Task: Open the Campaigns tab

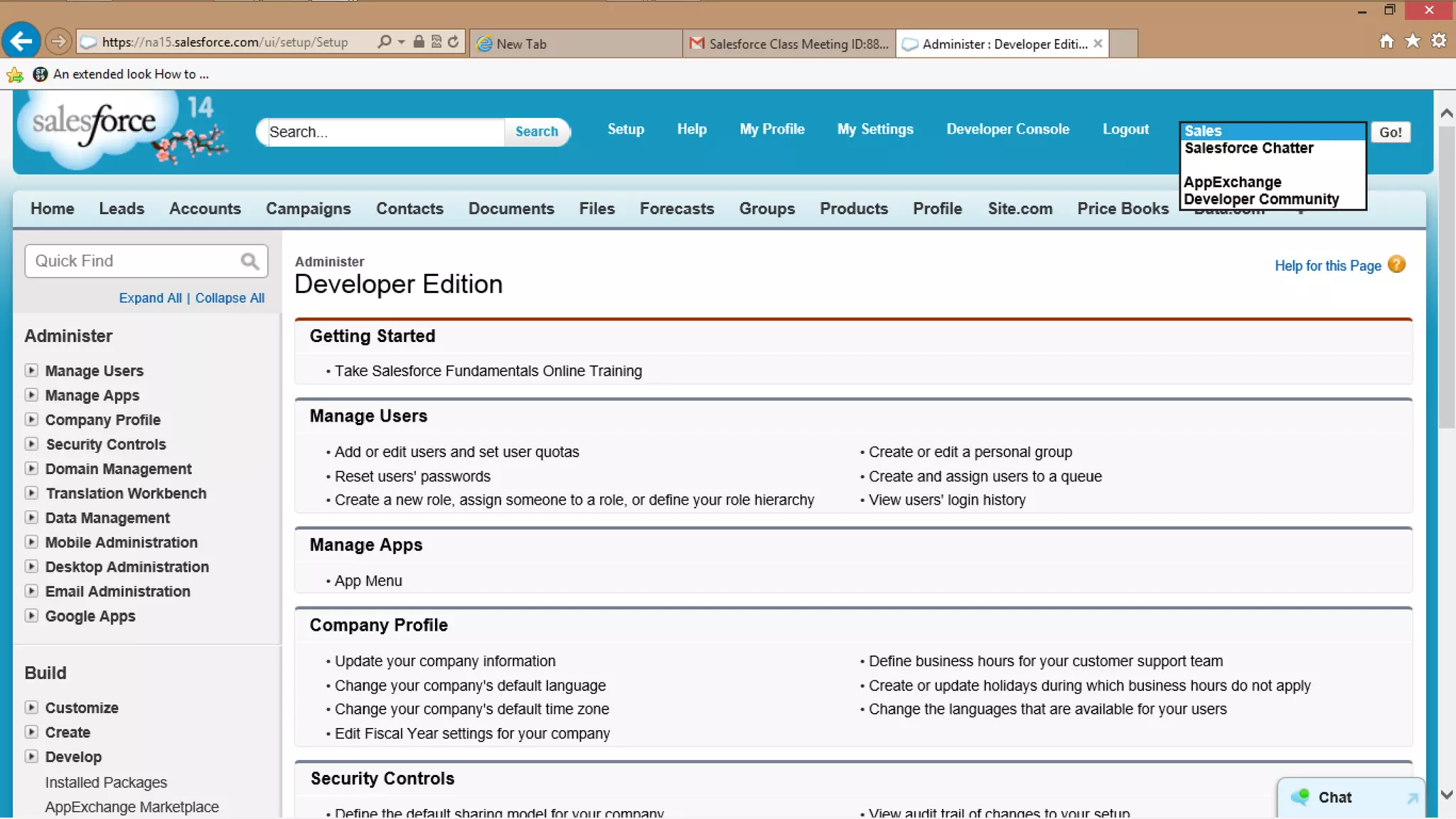Action: (x=309, y=208)
